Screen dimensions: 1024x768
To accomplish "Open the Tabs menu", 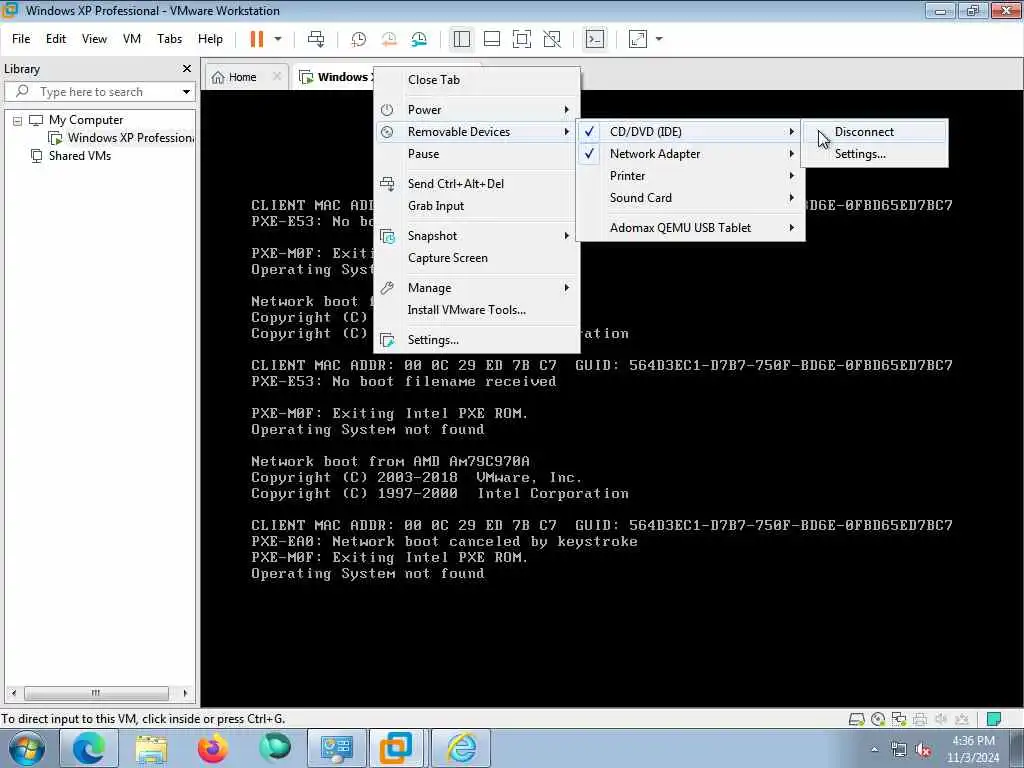I will click(x=169, y=39).
